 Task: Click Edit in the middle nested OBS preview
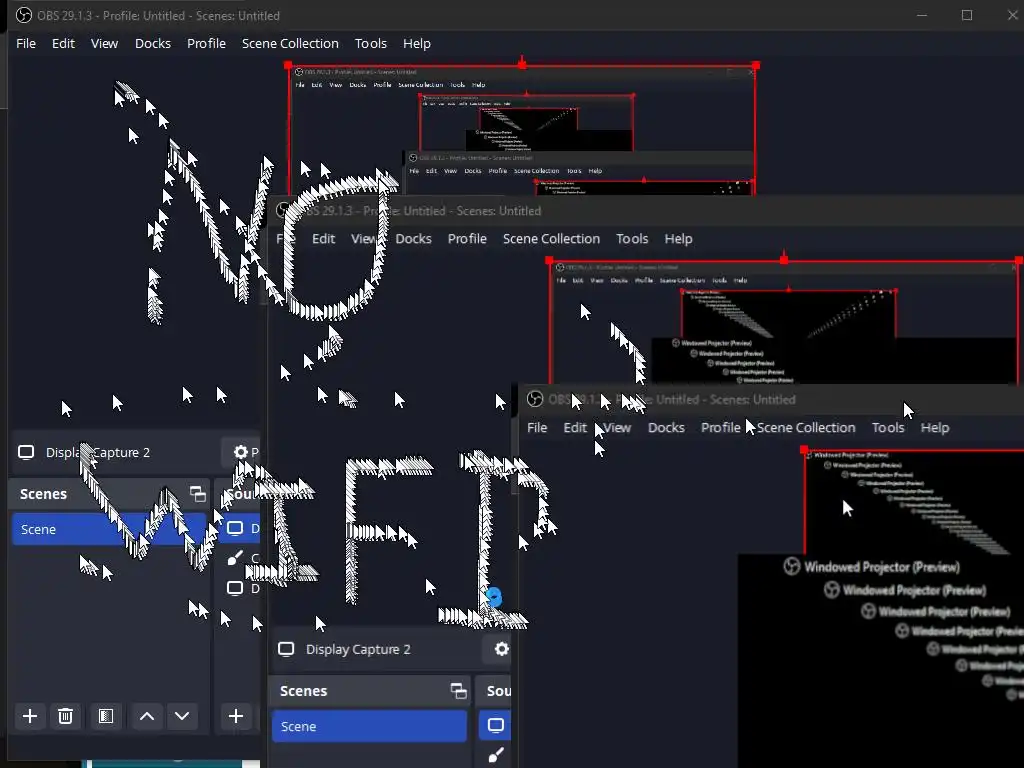[323, 238]
